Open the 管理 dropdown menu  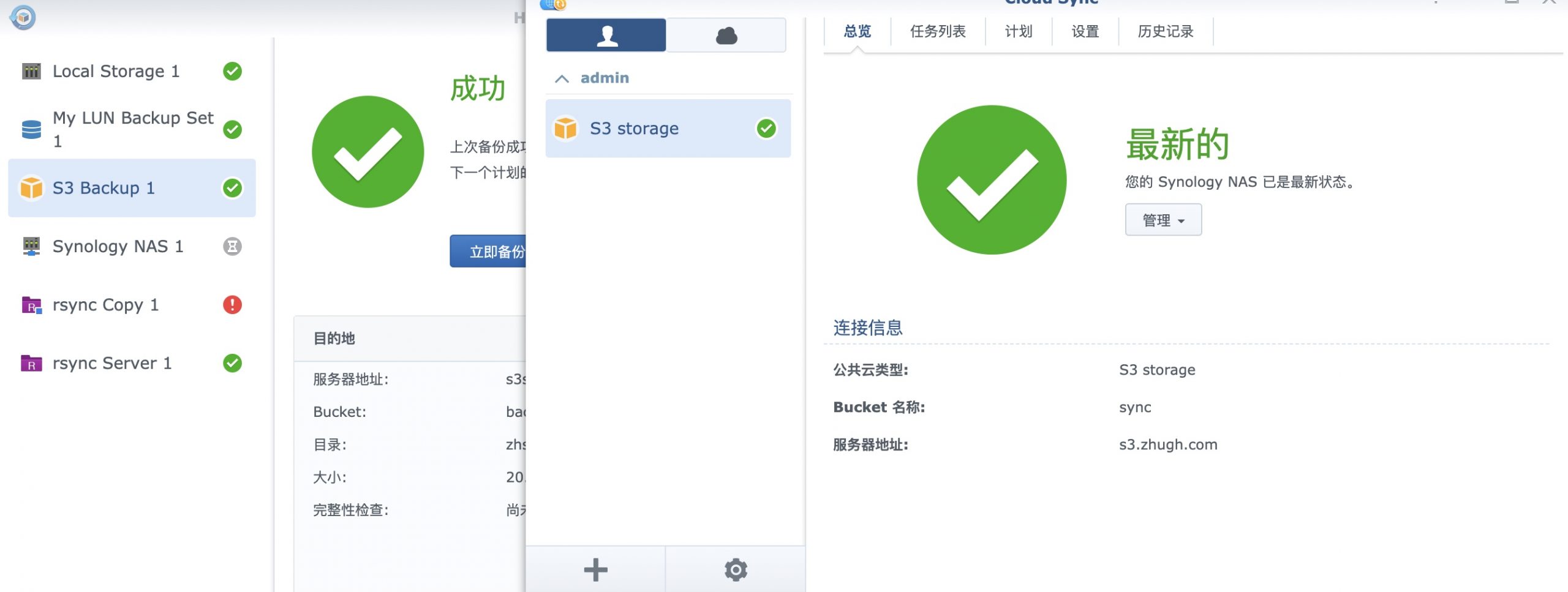click(1163, 220)
